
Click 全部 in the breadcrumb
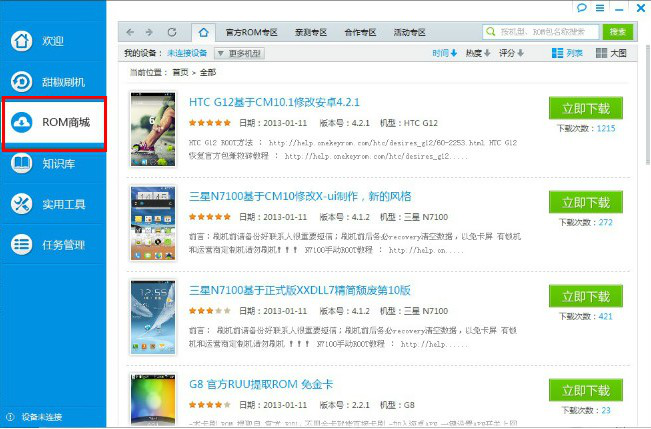[x=208, y=73]
